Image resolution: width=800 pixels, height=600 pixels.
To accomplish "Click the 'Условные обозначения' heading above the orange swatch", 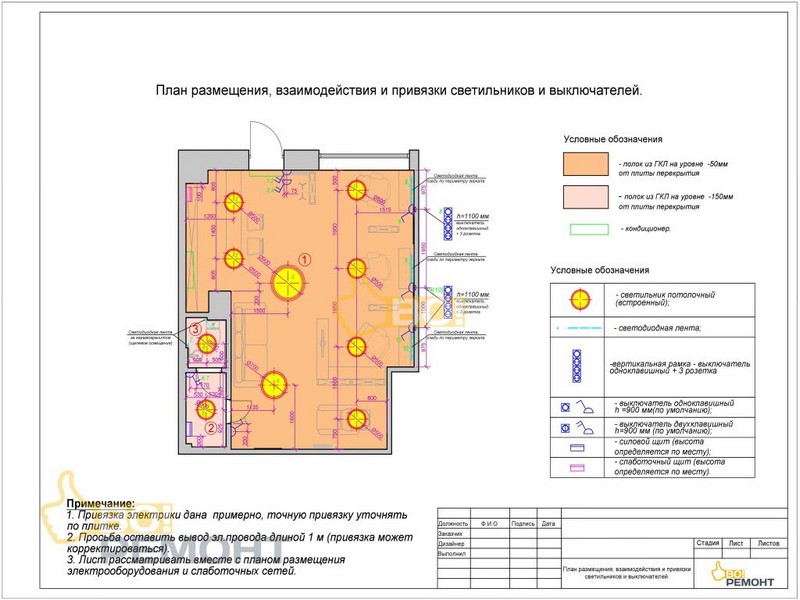I will click(613, 139).
